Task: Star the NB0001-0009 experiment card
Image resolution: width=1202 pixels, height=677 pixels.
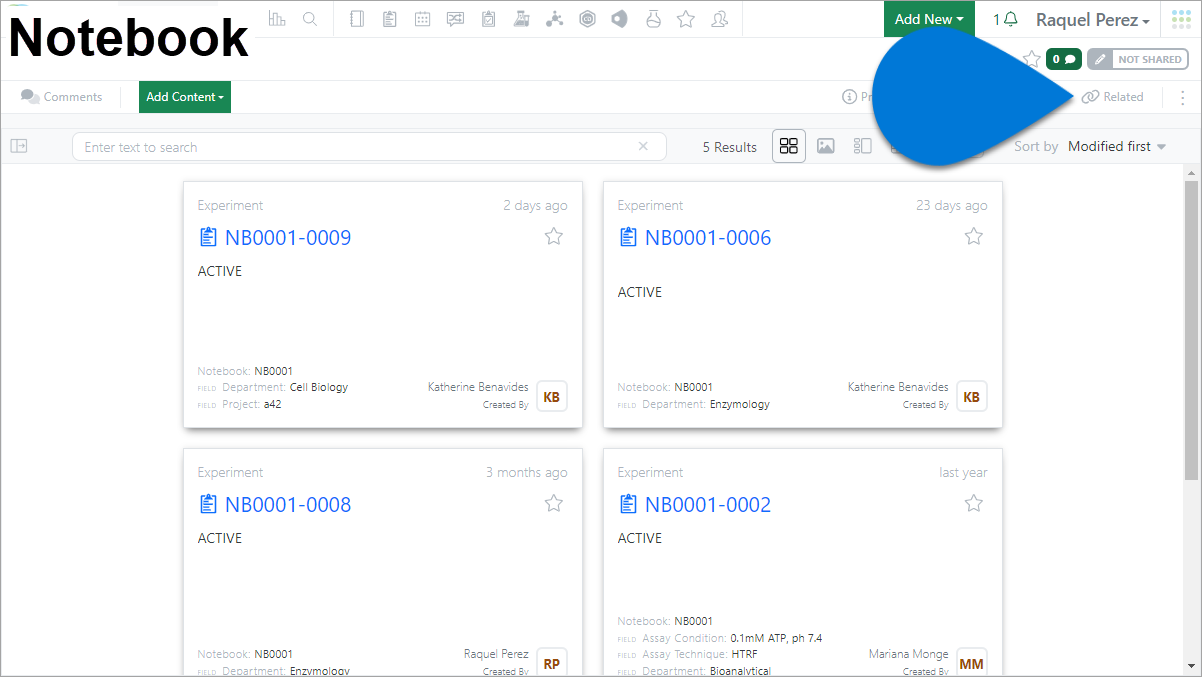Action: [554, 236]
